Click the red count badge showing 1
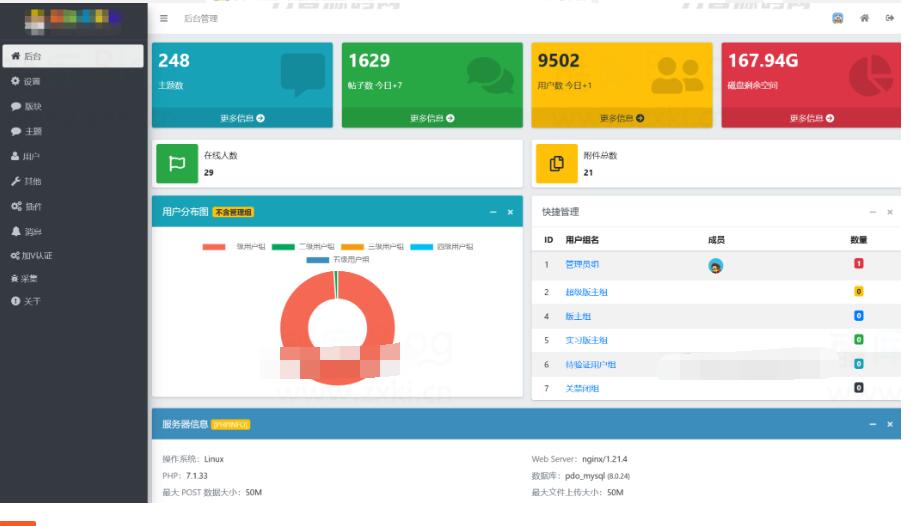This screenshot has height=526, width=911. click(x=858, y=263)
